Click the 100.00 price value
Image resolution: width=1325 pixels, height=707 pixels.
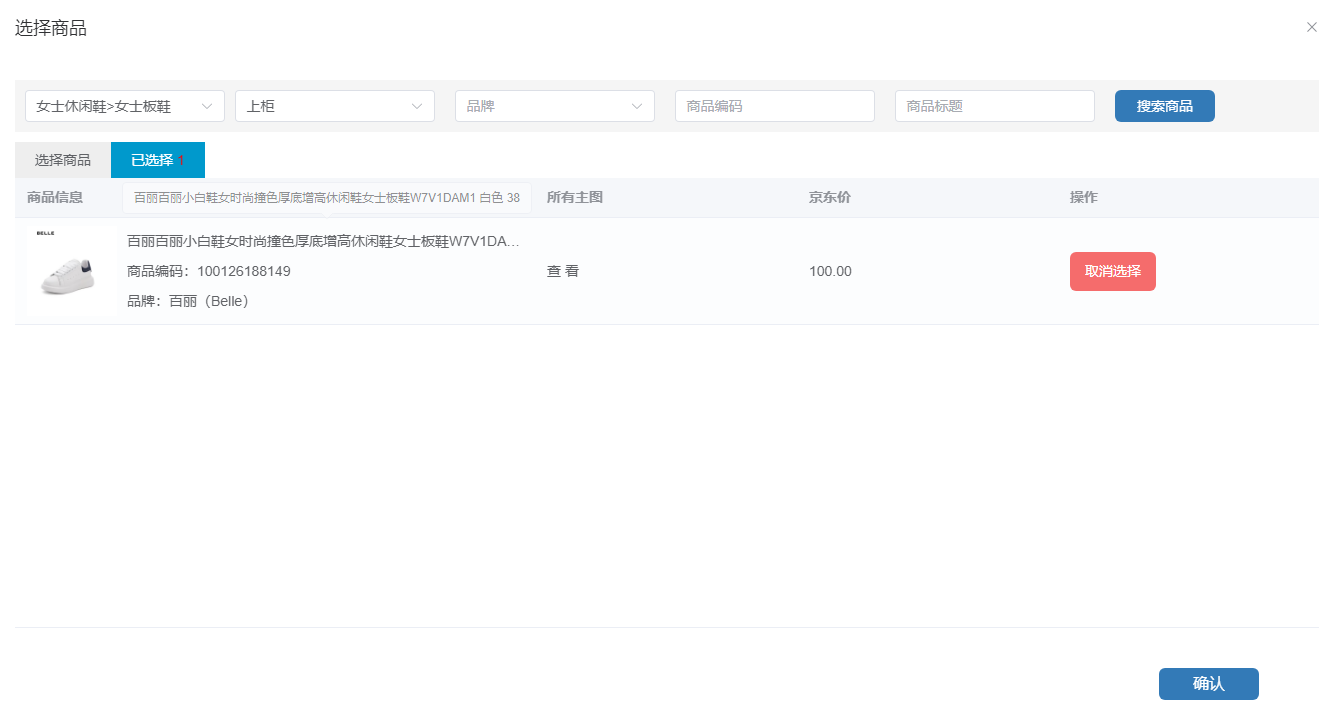click(830, 271)
